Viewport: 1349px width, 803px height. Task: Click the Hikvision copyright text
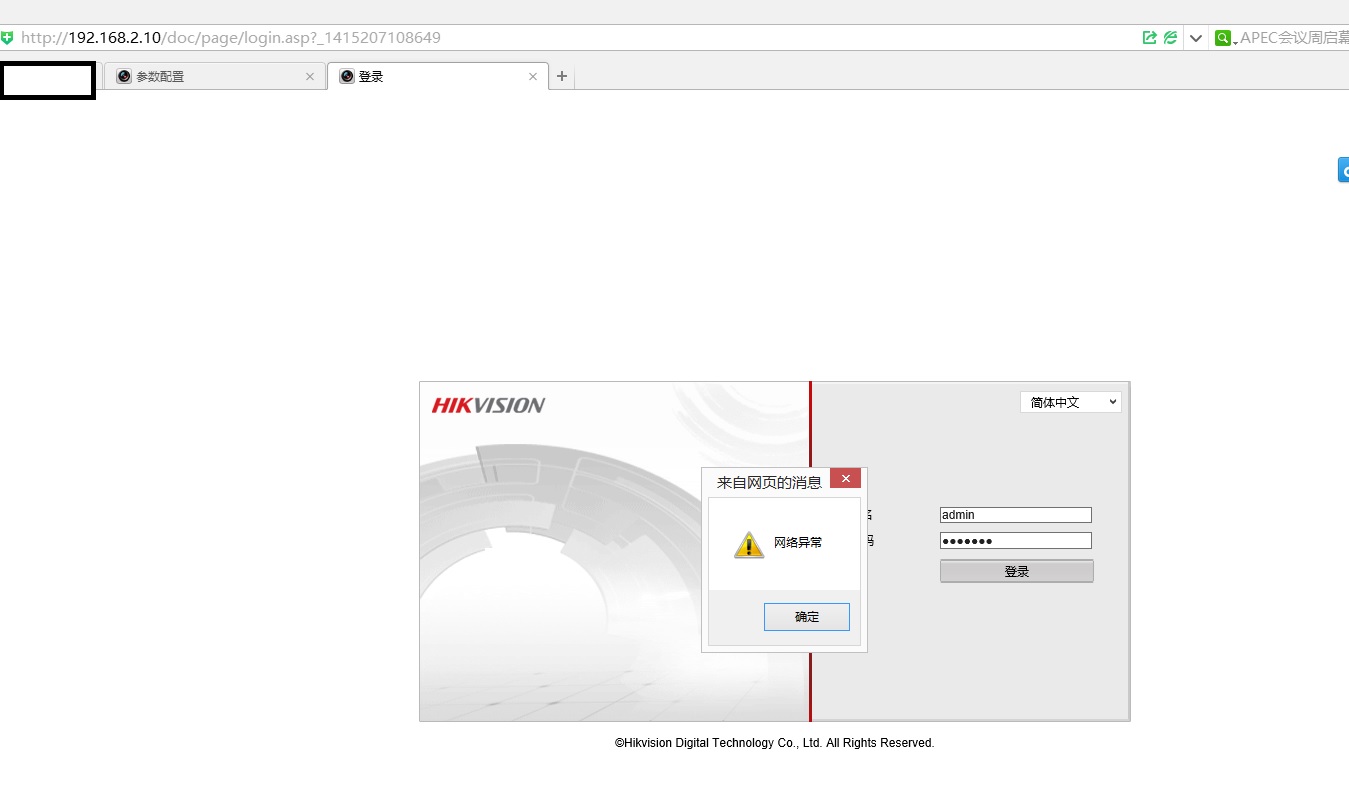775,743
